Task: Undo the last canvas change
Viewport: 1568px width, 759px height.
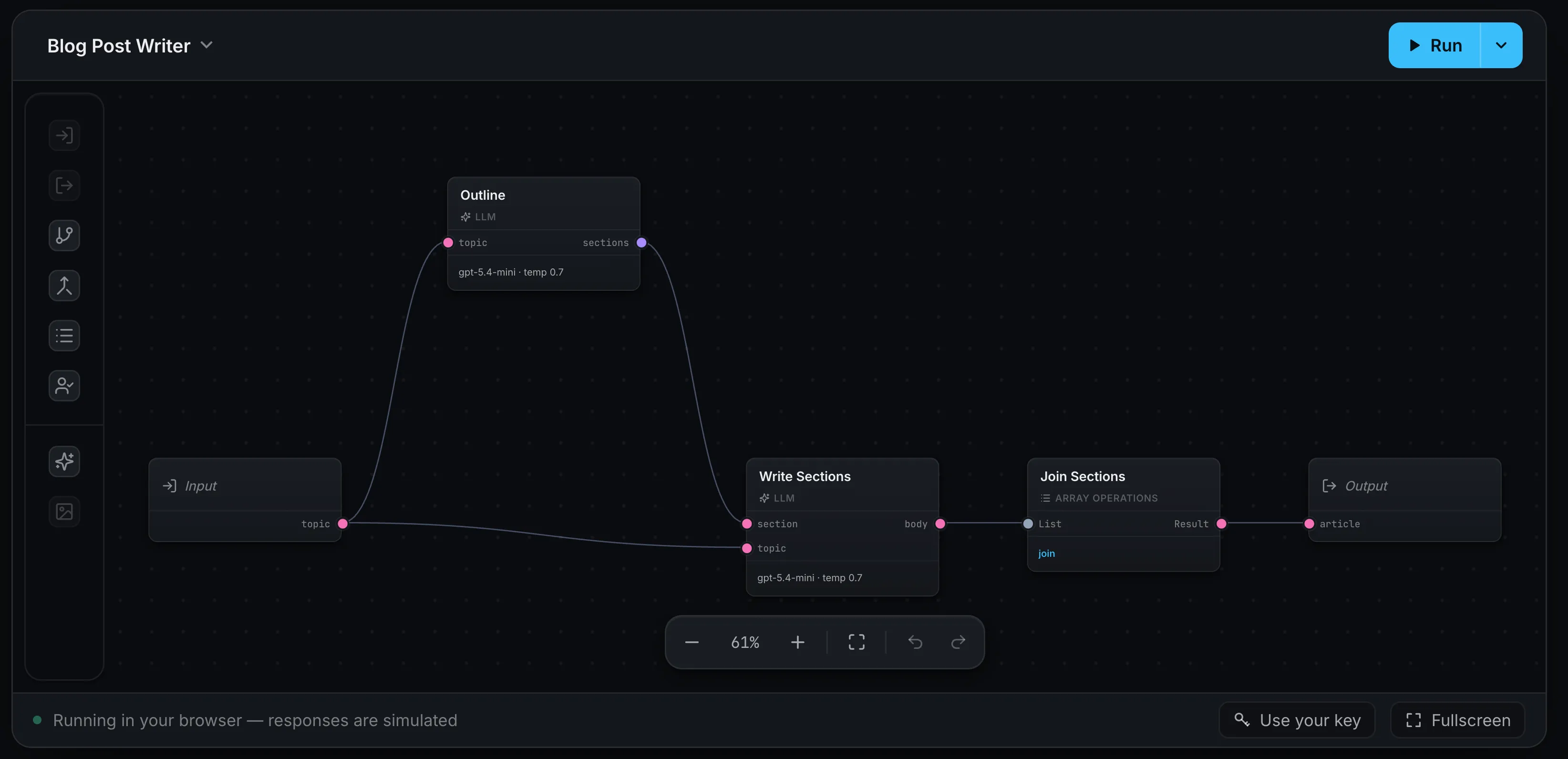Action: click(x=915, y=642)
